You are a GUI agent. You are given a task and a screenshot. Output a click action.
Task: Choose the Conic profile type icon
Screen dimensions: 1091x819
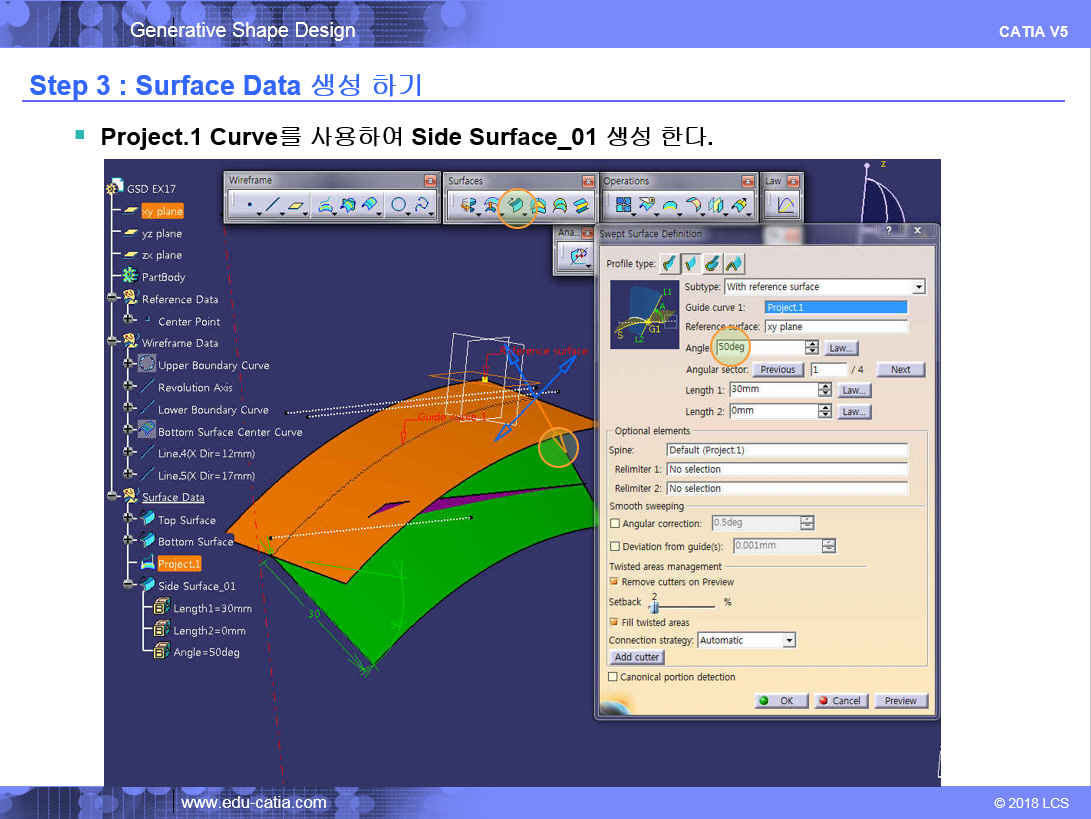[x=735, y=264]
